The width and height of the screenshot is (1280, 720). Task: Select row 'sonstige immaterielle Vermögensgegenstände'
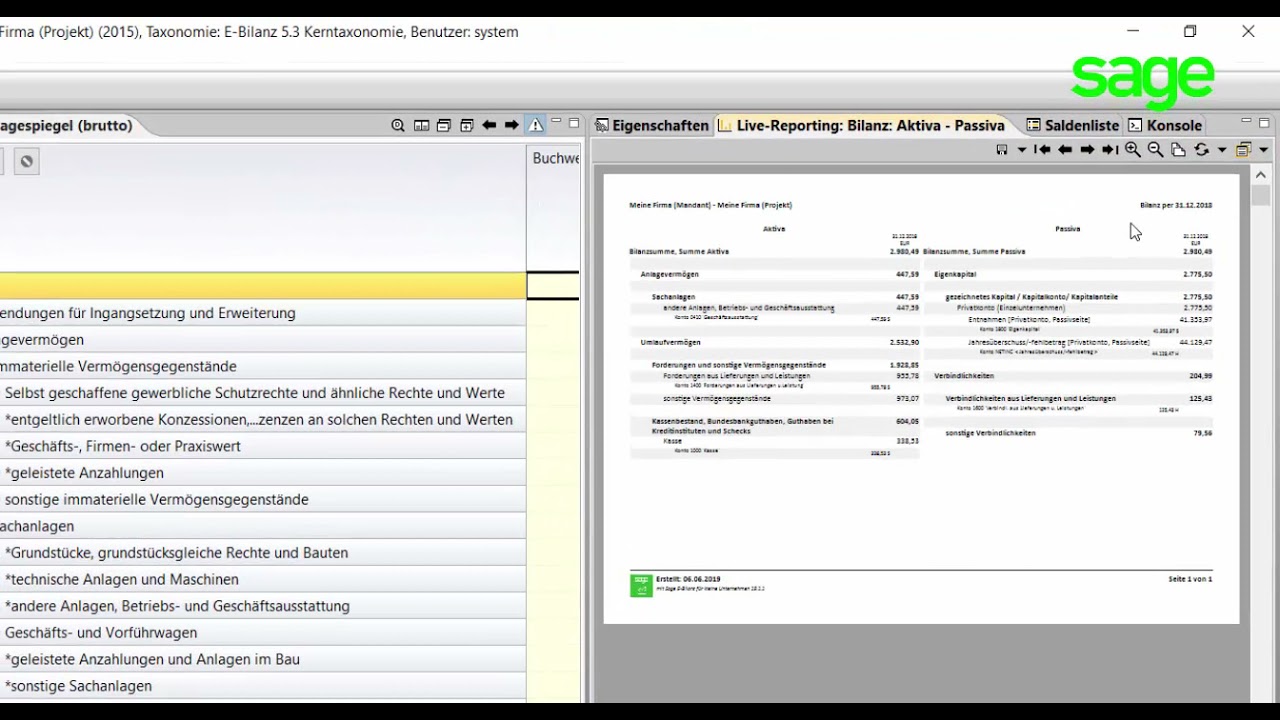click(x=263, y=499)
